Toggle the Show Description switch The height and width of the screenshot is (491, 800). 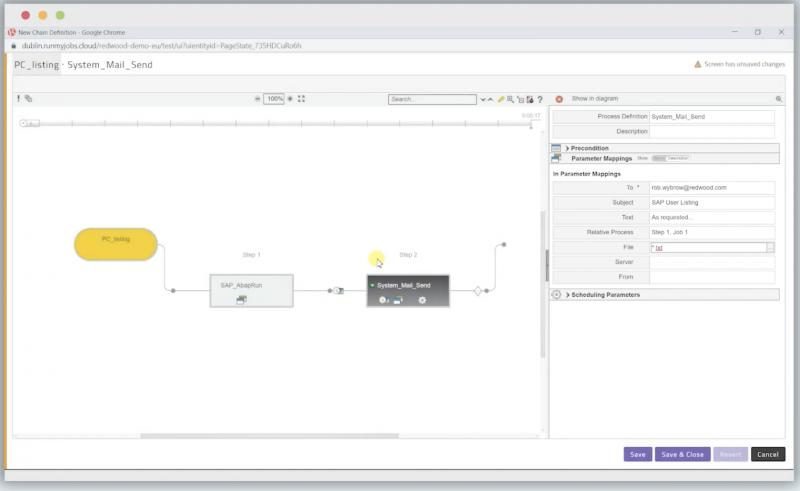(x=659, y=158)
